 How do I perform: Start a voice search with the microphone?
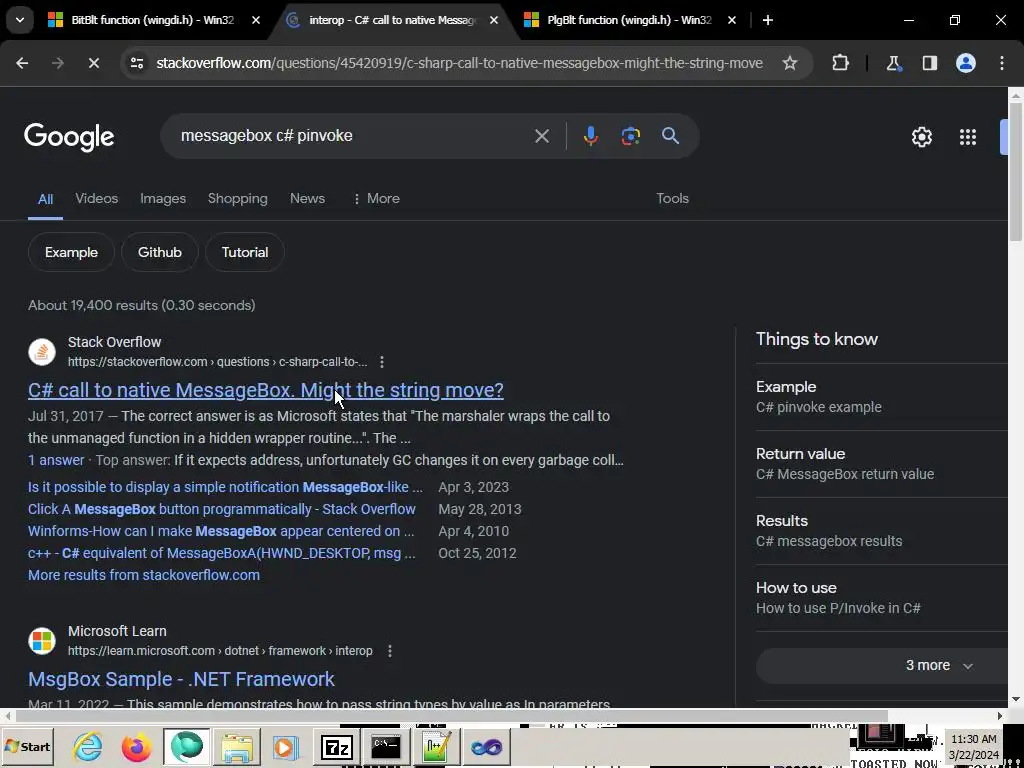point(590,136)
